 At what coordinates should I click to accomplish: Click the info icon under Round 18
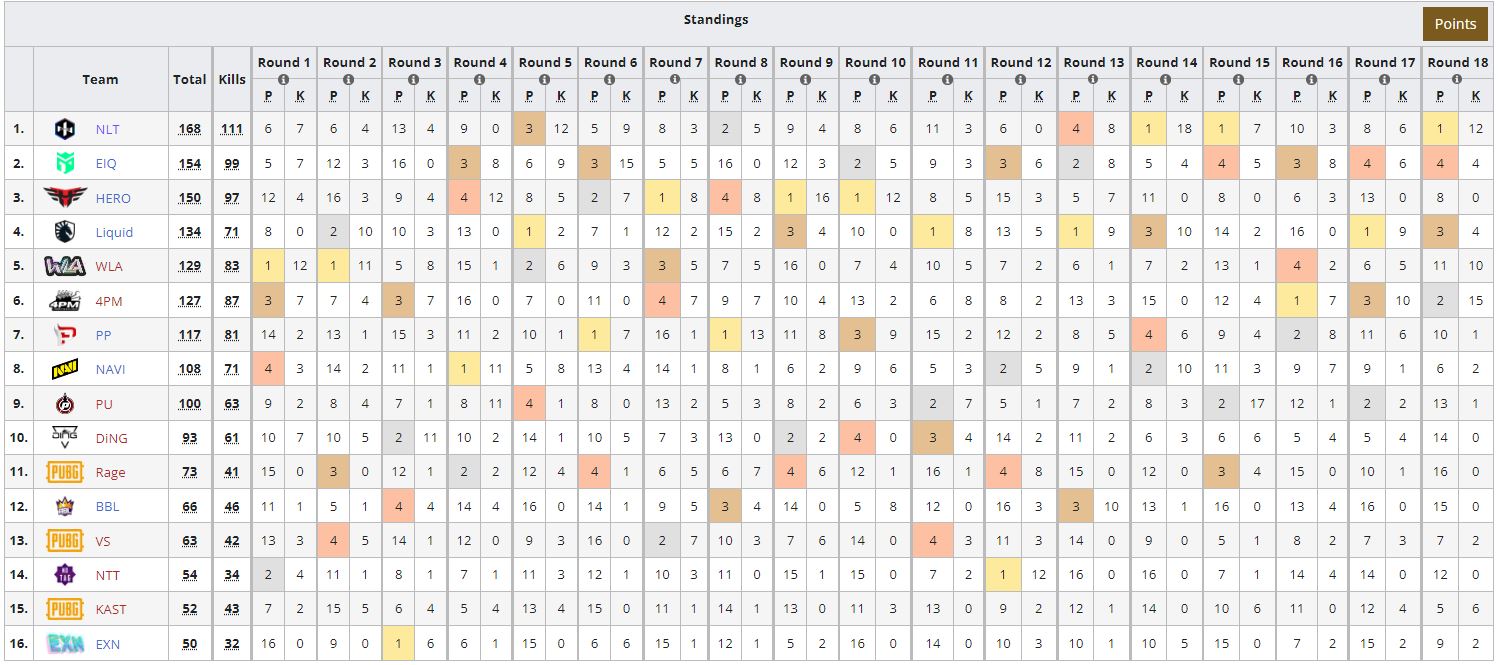[1455, 78]
